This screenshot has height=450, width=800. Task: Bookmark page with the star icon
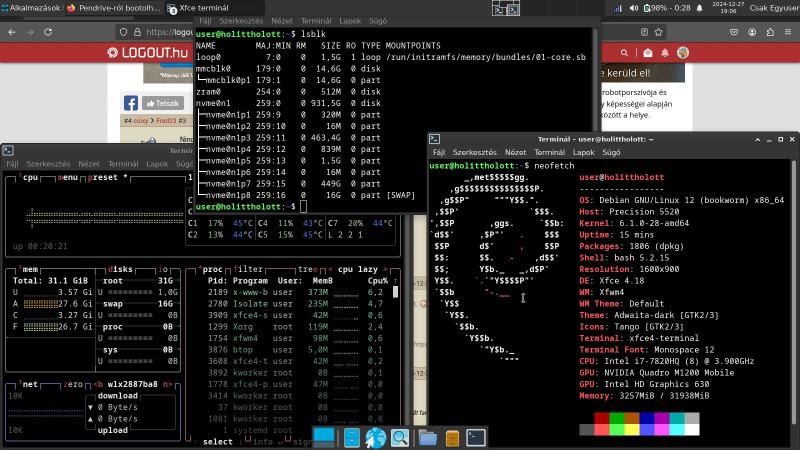pos(659,32)
